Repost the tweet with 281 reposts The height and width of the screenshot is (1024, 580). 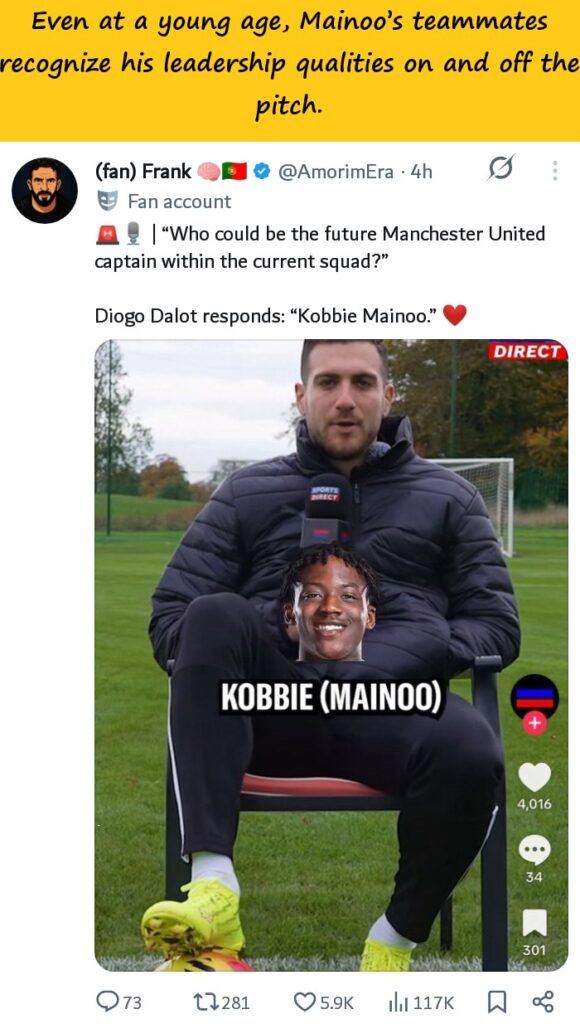click(221, 1001)
